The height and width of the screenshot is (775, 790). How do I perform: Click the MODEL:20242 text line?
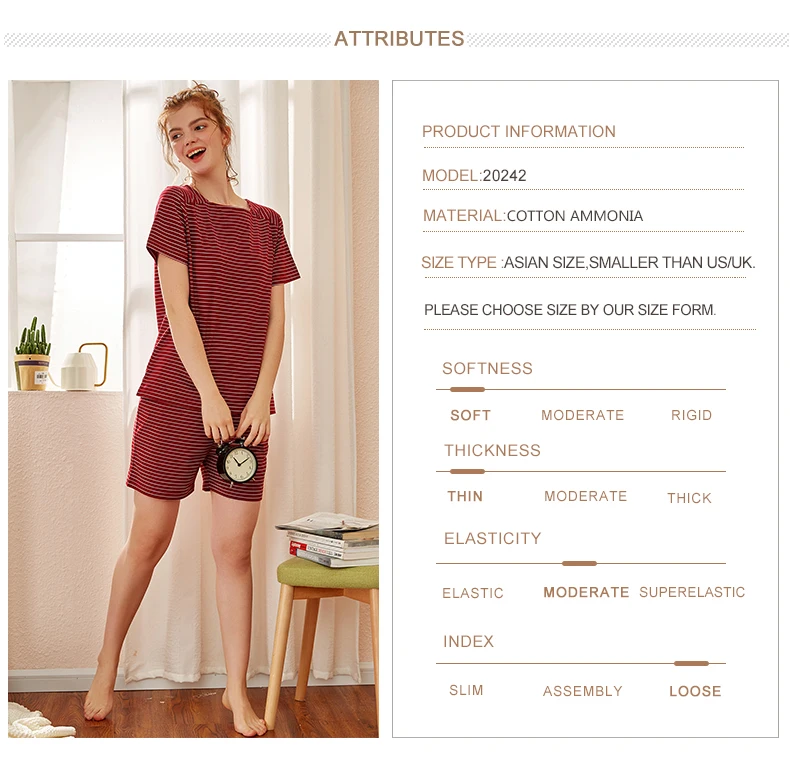[474, 175]
